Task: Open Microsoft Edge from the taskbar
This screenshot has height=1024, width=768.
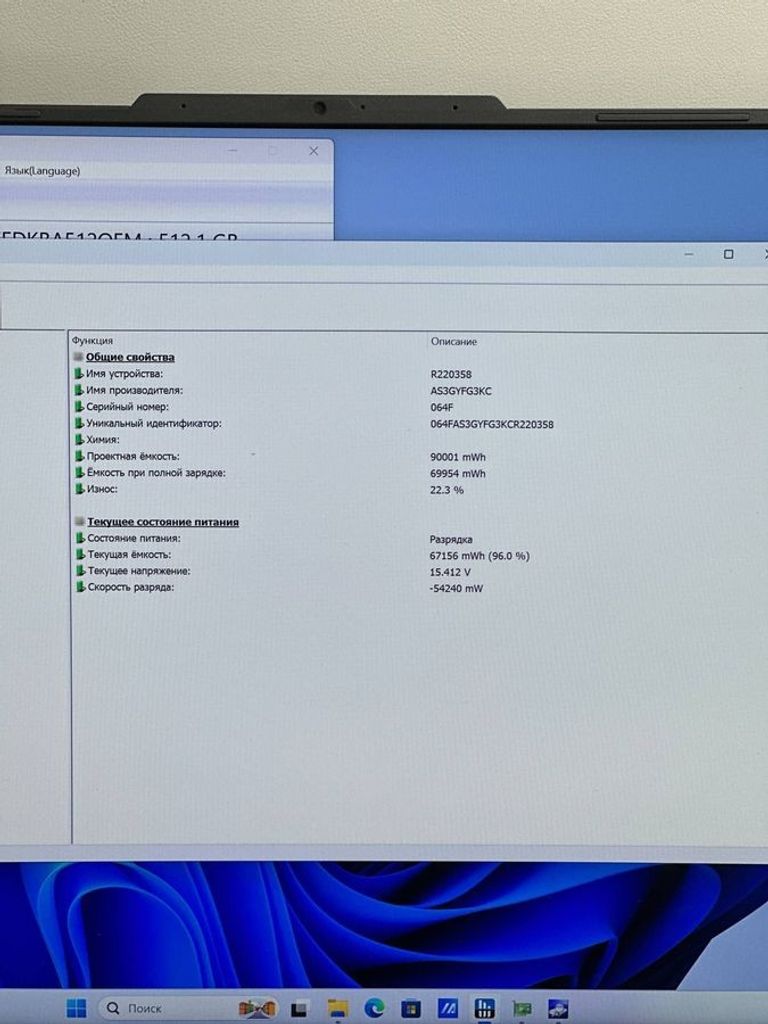Action: click(375, 1008)
